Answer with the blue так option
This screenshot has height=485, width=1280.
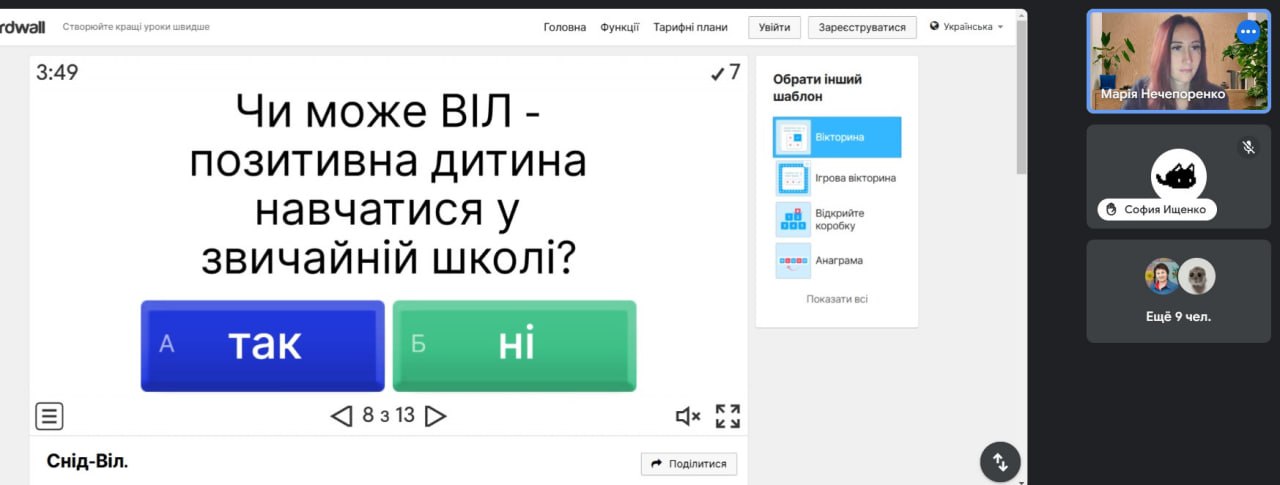[262, 345]
